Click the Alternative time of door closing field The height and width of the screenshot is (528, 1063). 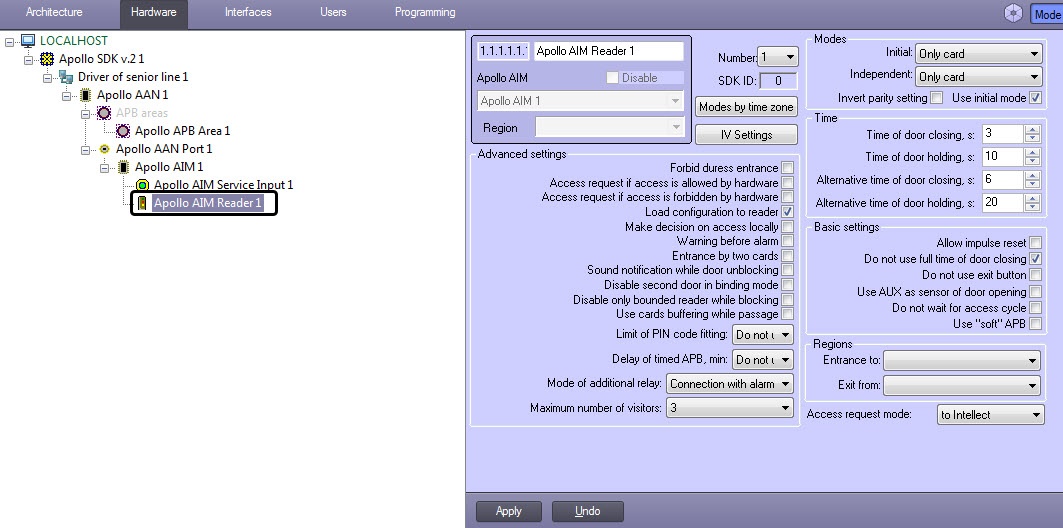1003,180
